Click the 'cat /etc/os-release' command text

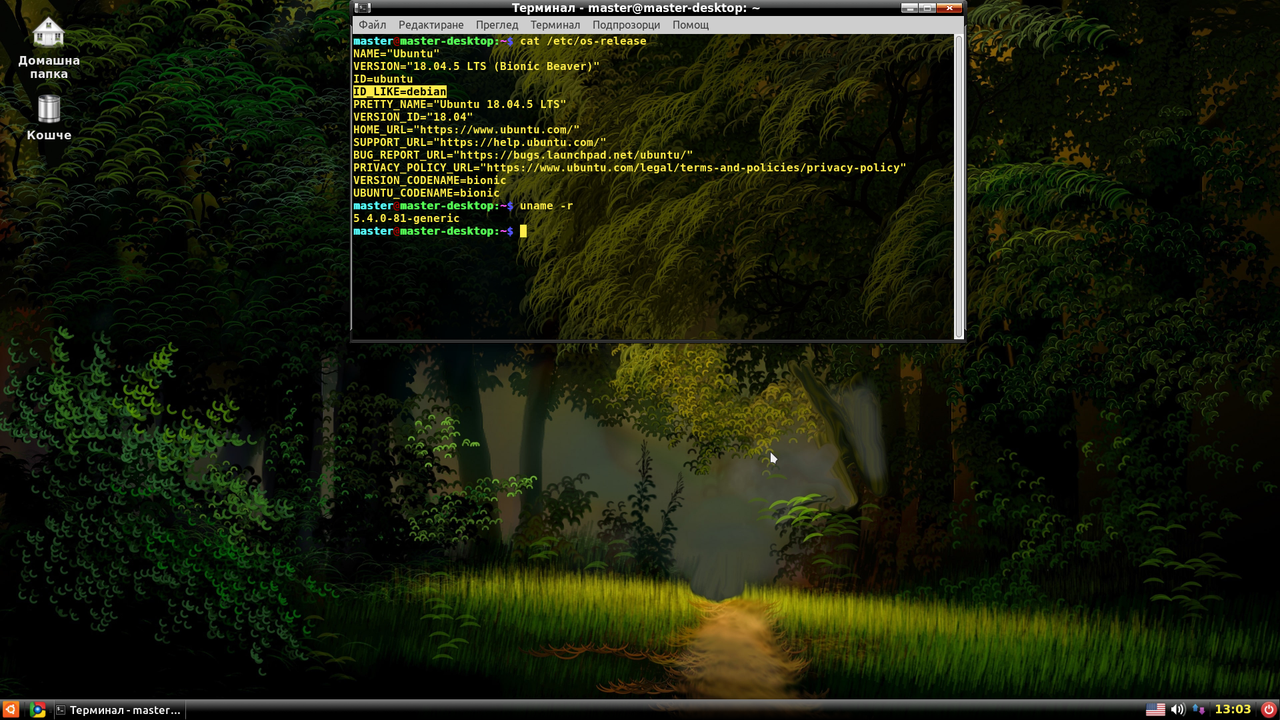pos(583,41)
